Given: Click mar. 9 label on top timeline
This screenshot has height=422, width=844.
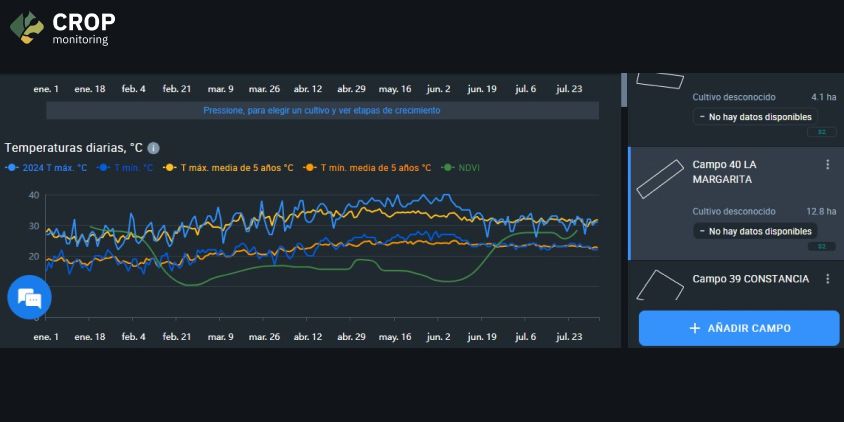Looking at the screenshot, I should click(220, 89).
